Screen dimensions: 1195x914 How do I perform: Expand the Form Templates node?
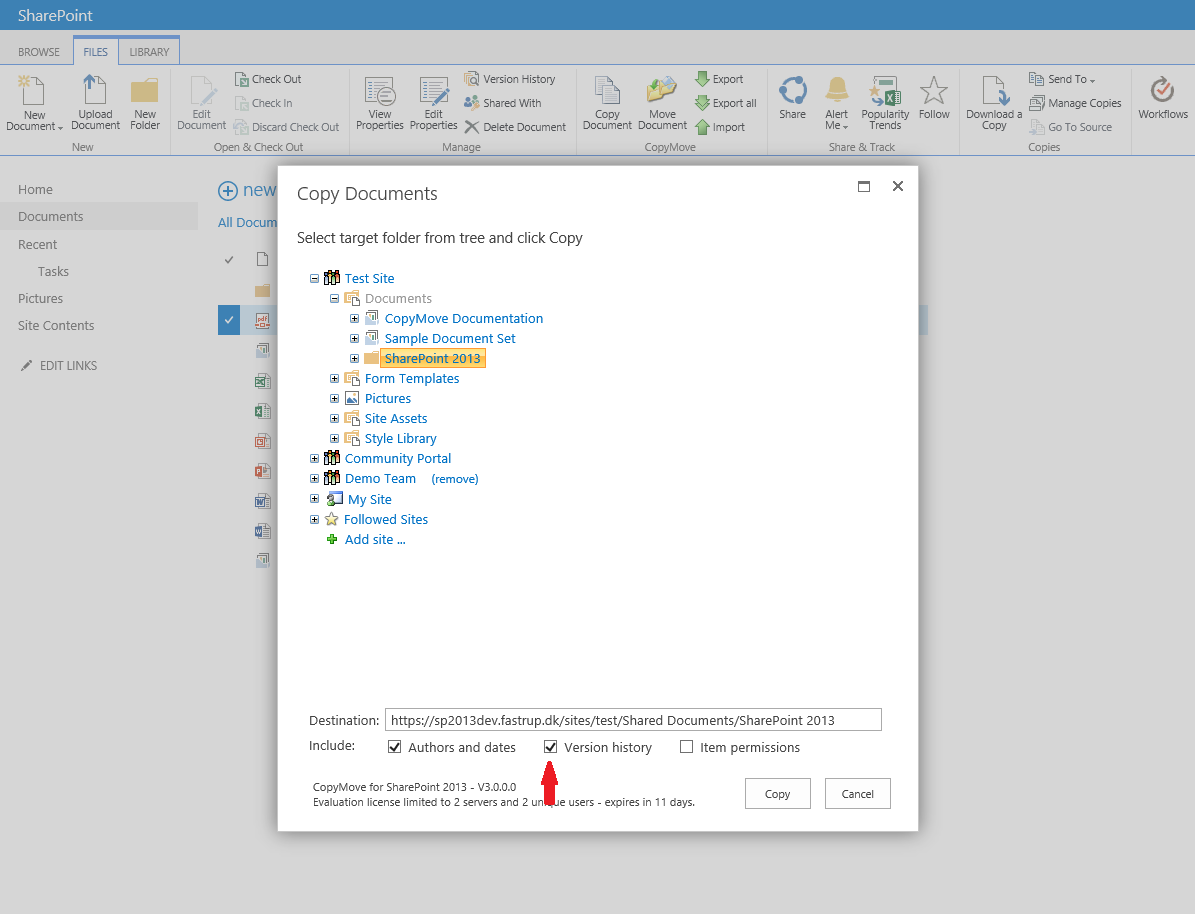coord(334,378)
